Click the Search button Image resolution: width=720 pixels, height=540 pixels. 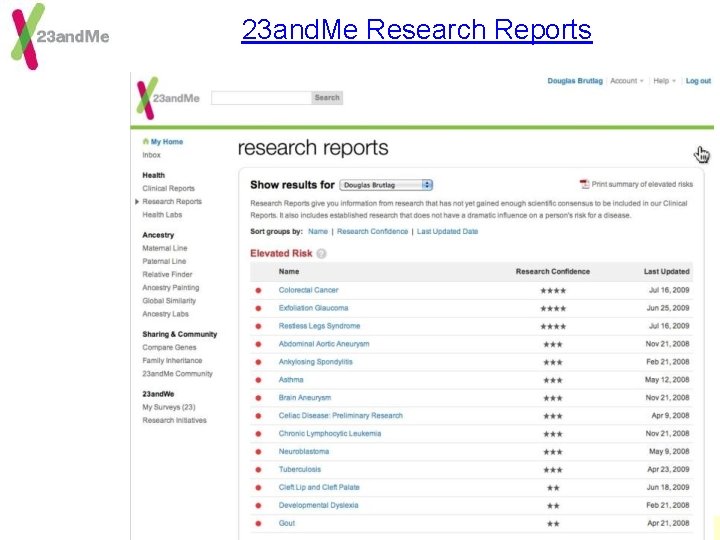pyautogui.click(x=327, y=98)
